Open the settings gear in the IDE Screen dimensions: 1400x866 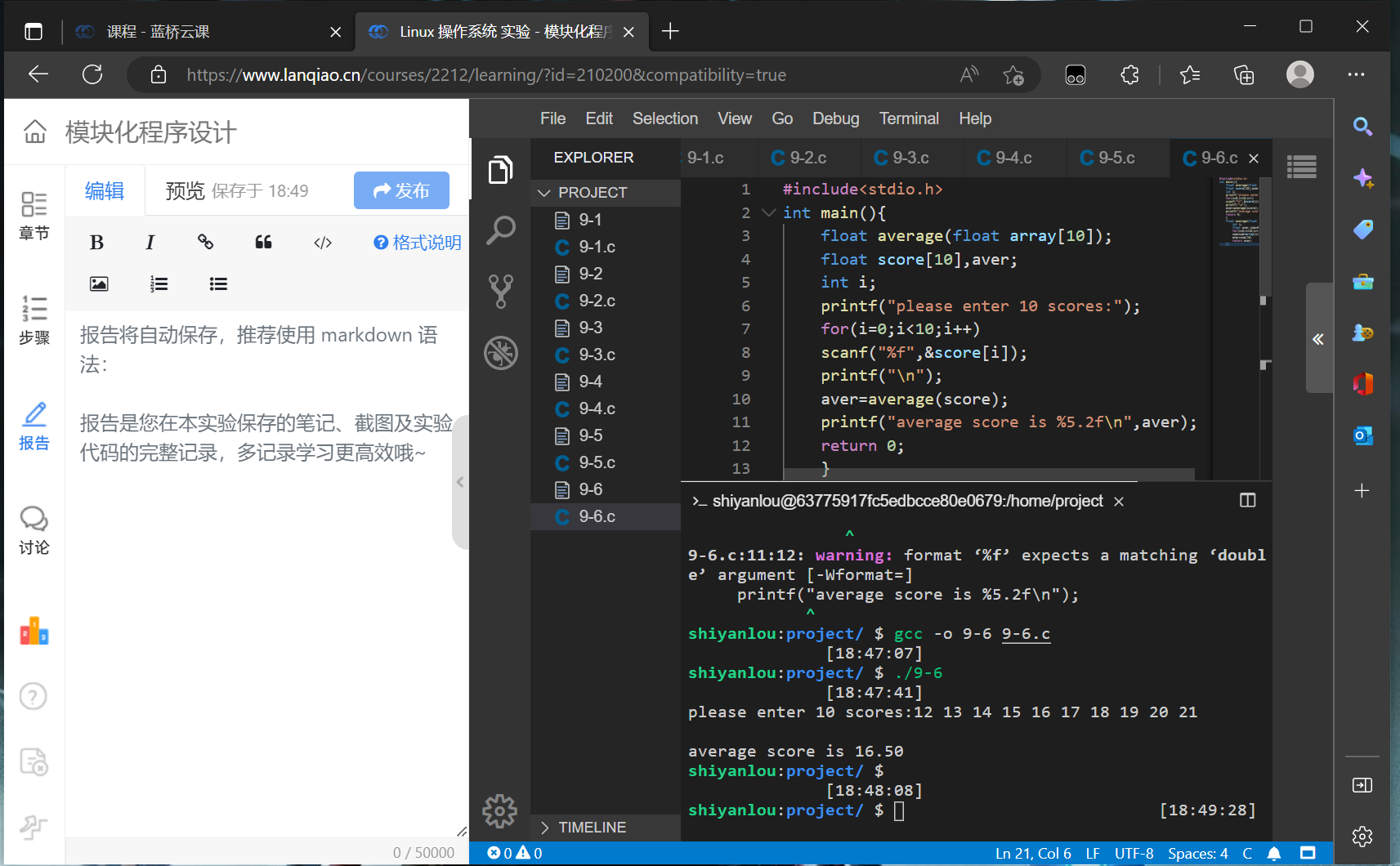(499, 811)
